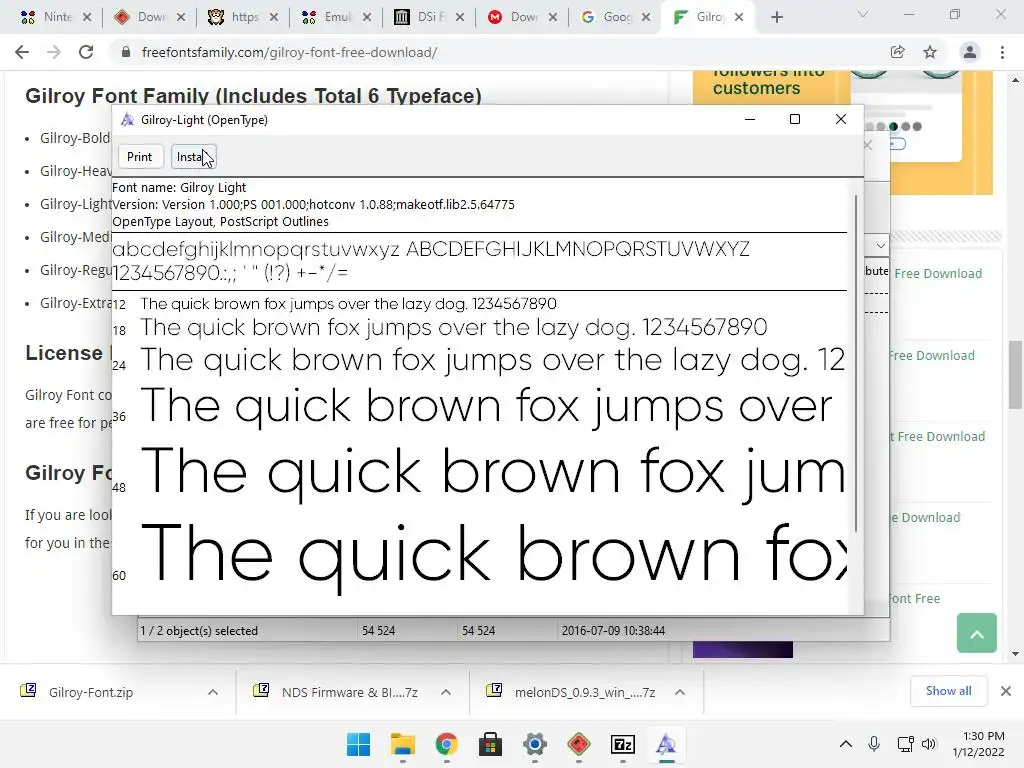This screenshot has width=1024, height=768.
Task: Click the microphone tray icon
Action: (x=874, y=744)
